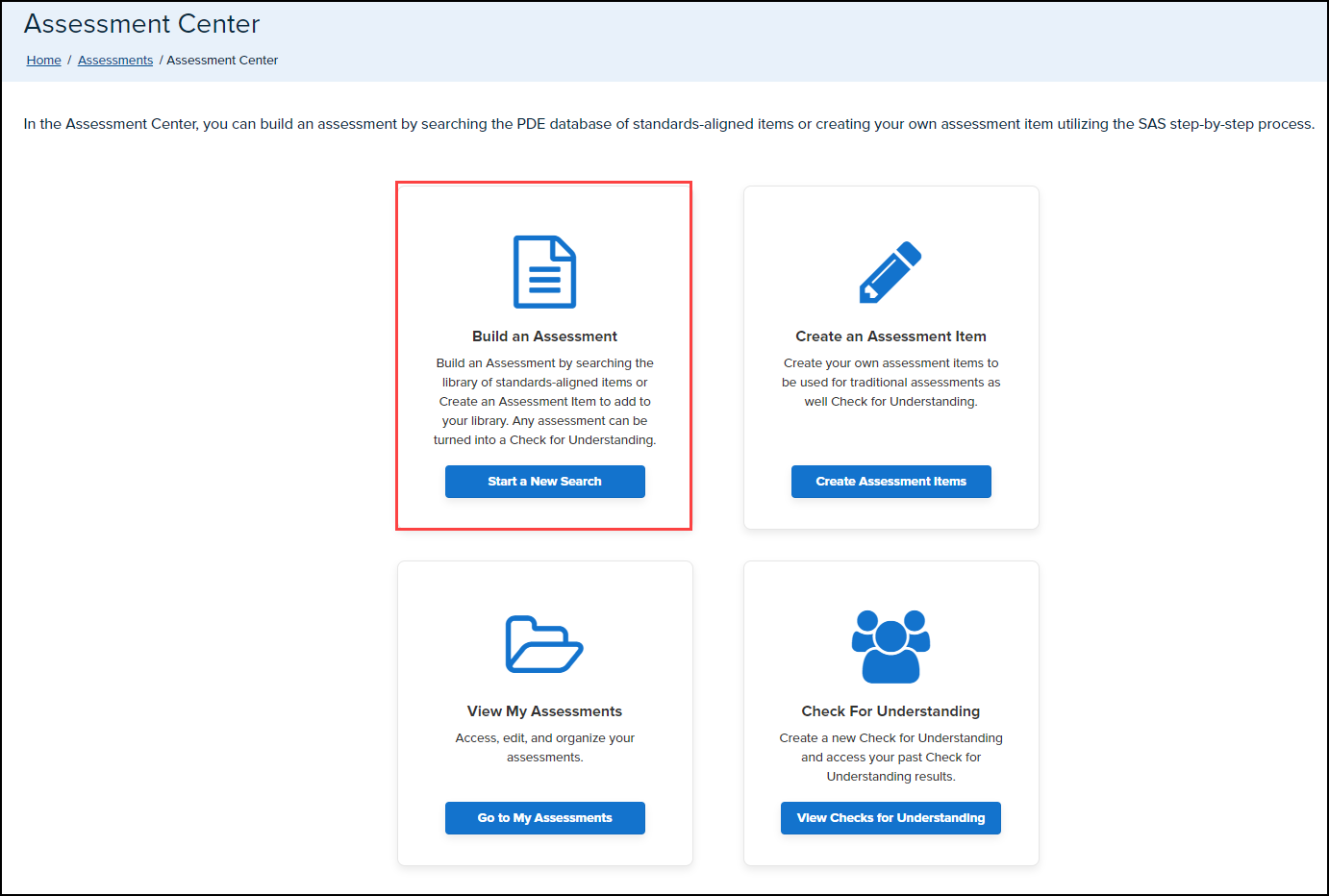
Task: Select the Create an Assessment Item heading
Action: (890, 336)
